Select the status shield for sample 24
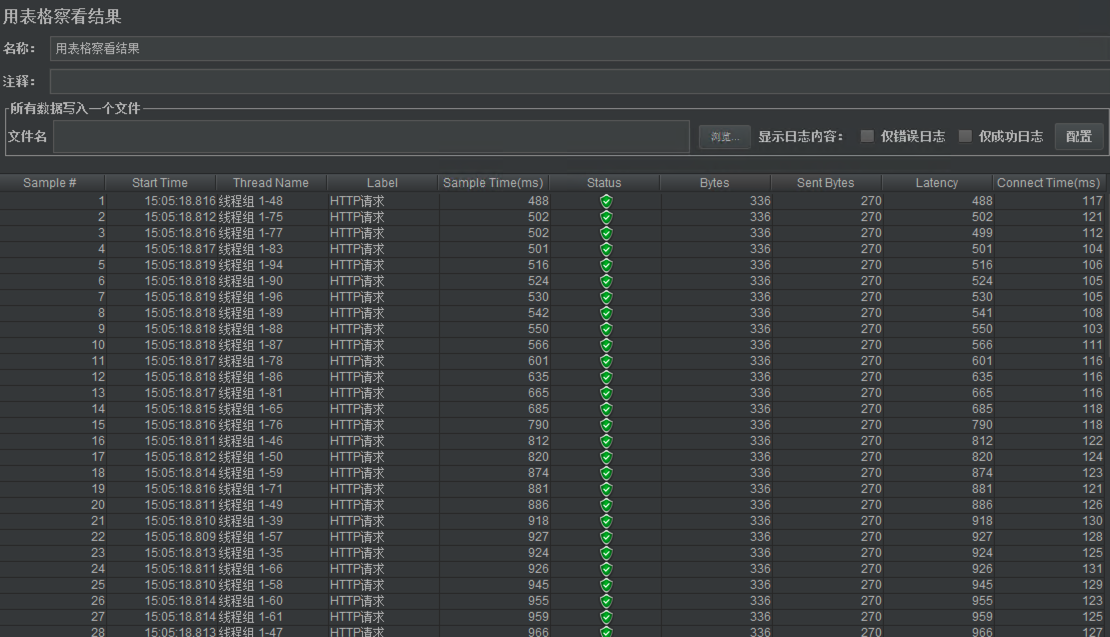This screenshot has height=637, width=1110. (x=605, y=569)
